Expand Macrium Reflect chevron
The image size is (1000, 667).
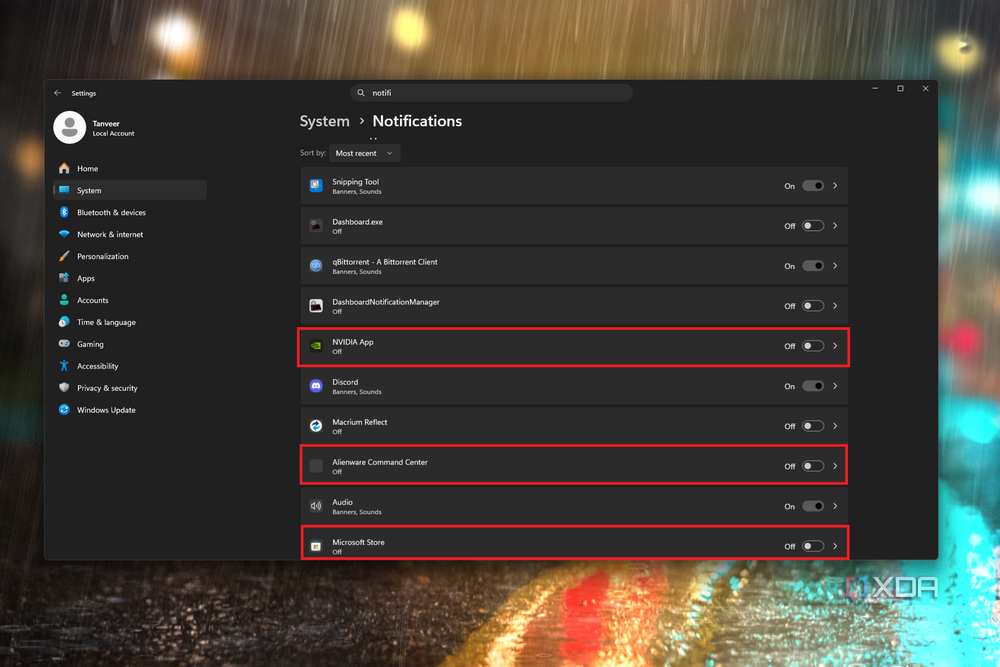point(835,426)
